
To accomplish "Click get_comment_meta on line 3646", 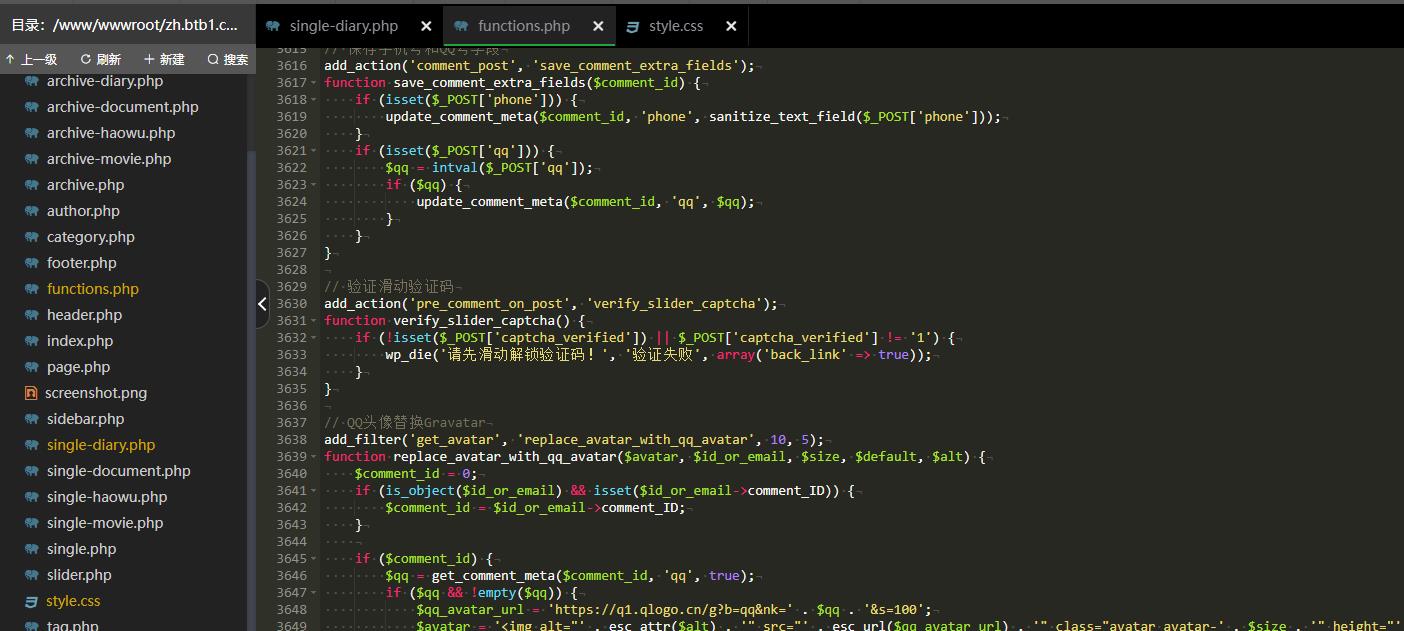I will [x=493, y=575].
